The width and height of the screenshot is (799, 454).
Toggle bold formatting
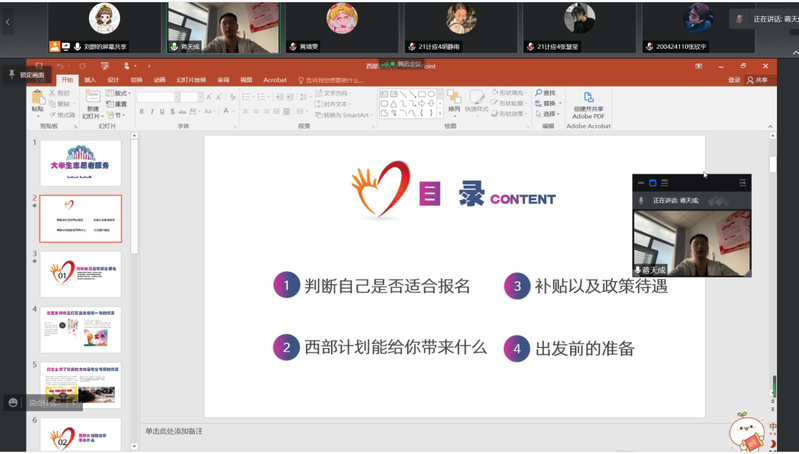pos(142,111)
